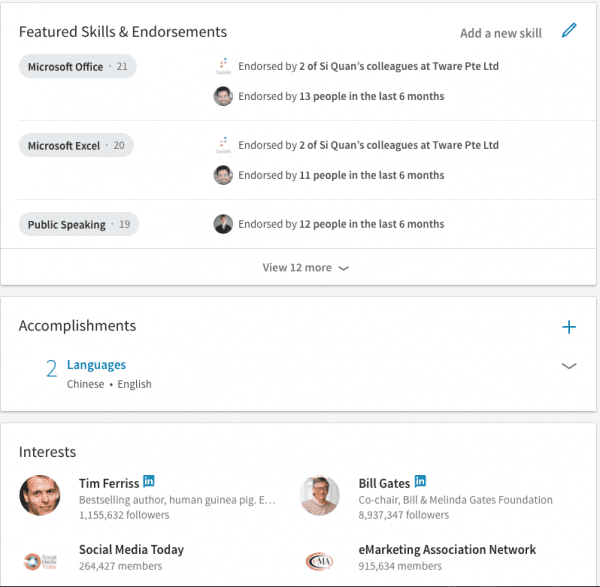Click Tware logo next to Microsoft Office endorsement
600x587 pixels.
(x=223, y=66)
